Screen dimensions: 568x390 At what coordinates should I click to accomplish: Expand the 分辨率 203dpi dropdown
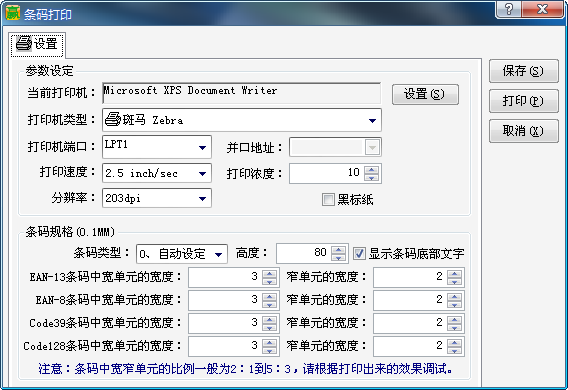[x=202, y=198]
